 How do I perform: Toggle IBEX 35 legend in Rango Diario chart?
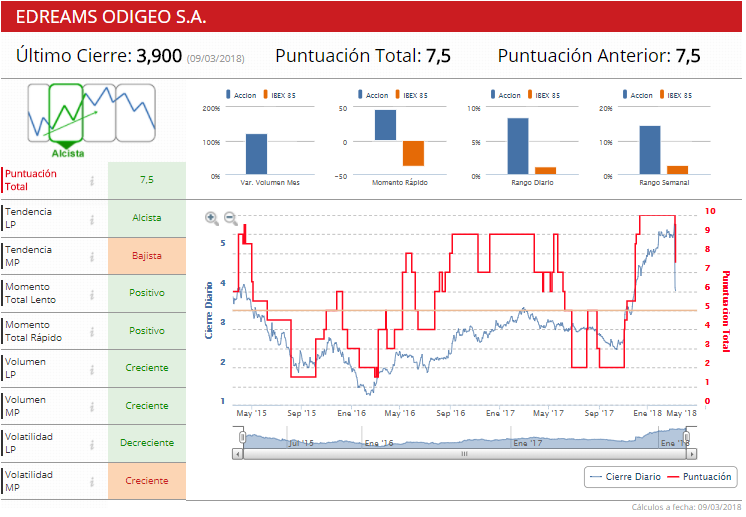tap(544, 95)
